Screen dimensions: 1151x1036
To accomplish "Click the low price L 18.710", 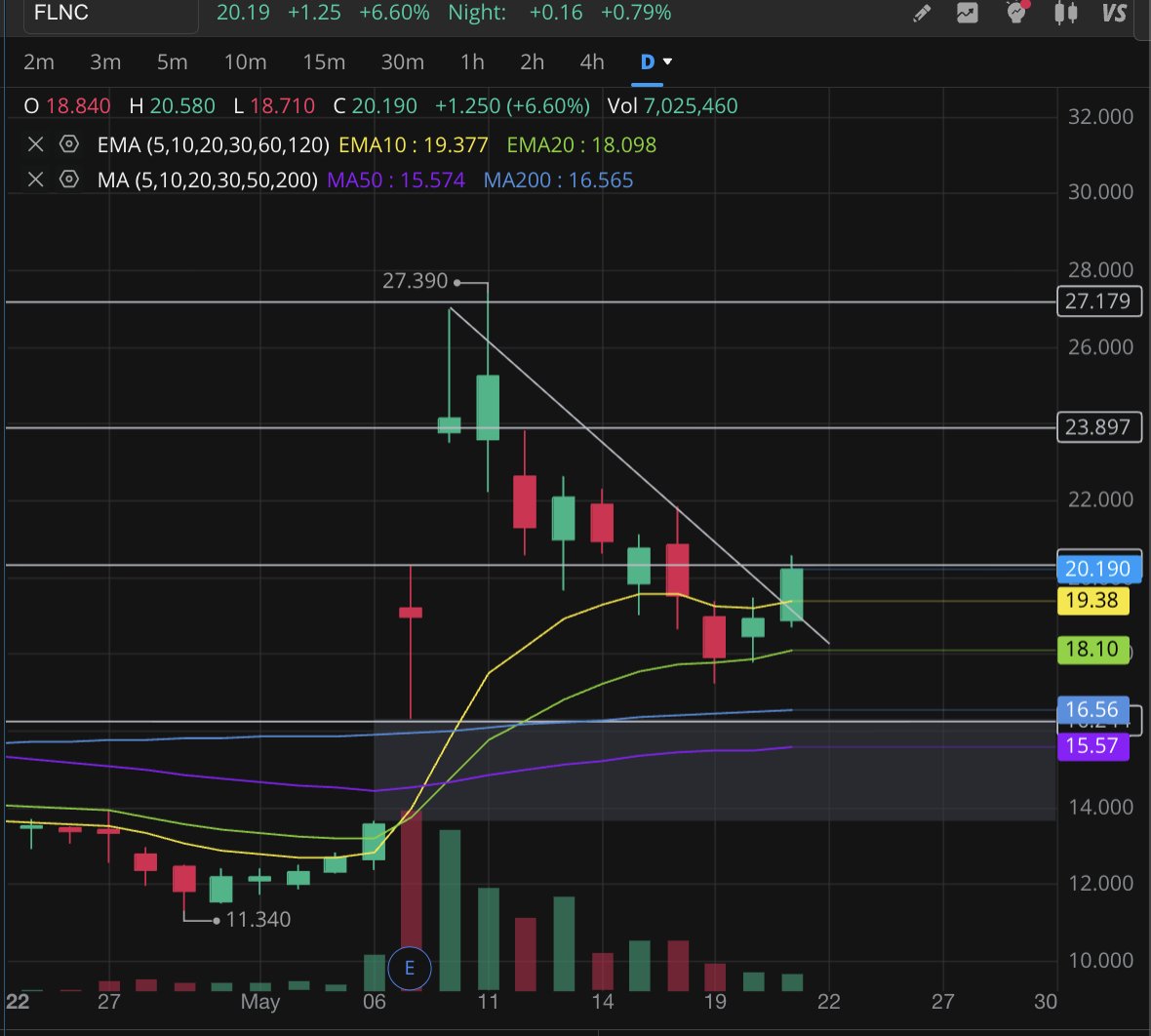I will pos(274,106).
